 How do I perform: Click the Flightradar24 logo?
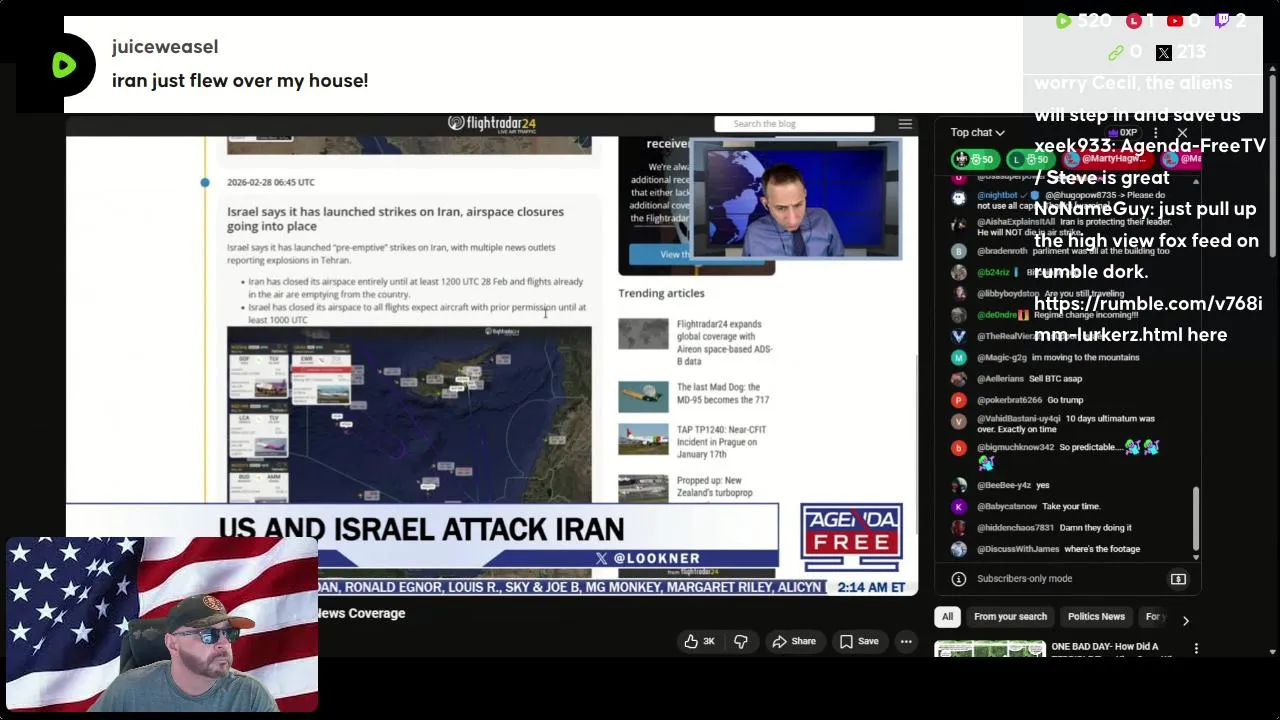(x=491, y=123)
